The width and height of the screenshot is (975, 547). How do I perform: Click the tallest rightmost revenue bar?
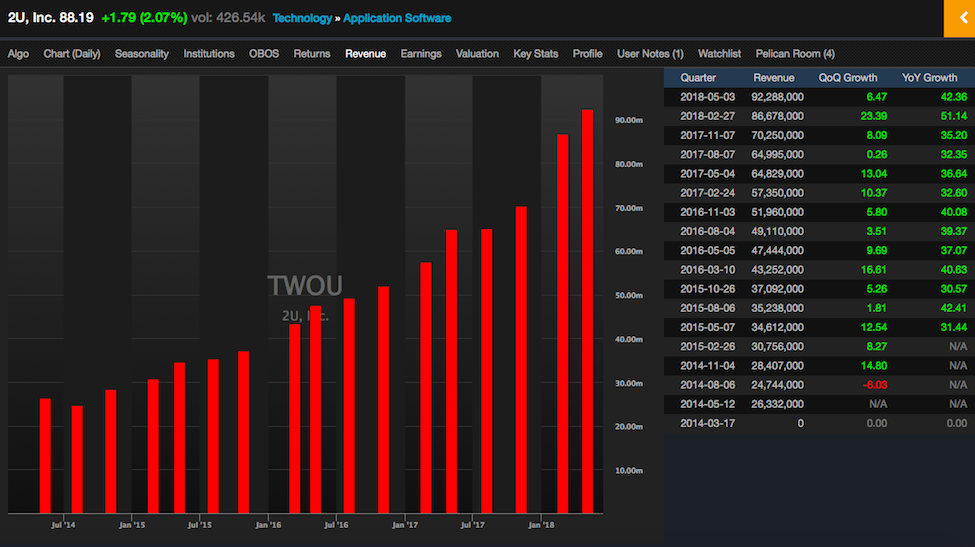(x=587, y=311)
